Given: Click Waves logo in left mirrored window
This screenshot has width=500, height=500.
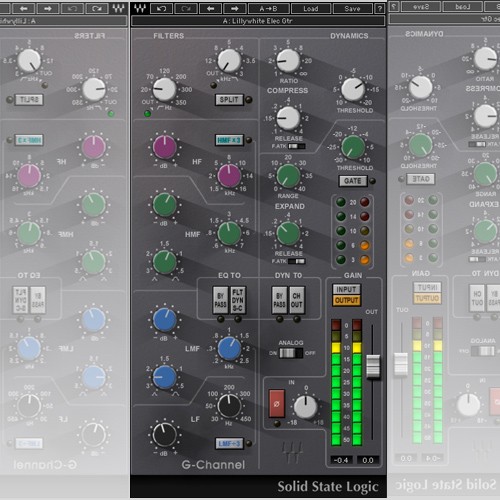Looking at the screenshot, I should (x=118, y=8).
